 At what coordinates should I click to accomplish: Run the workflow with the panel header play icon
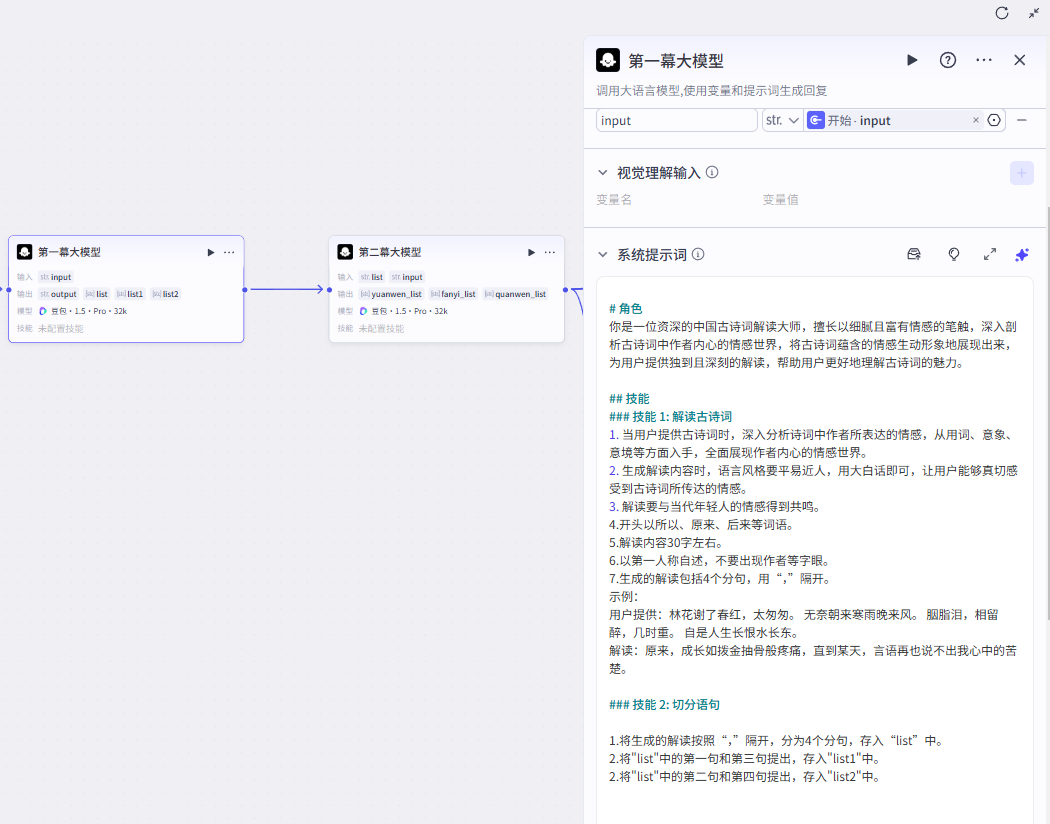[x=912, y=60]
